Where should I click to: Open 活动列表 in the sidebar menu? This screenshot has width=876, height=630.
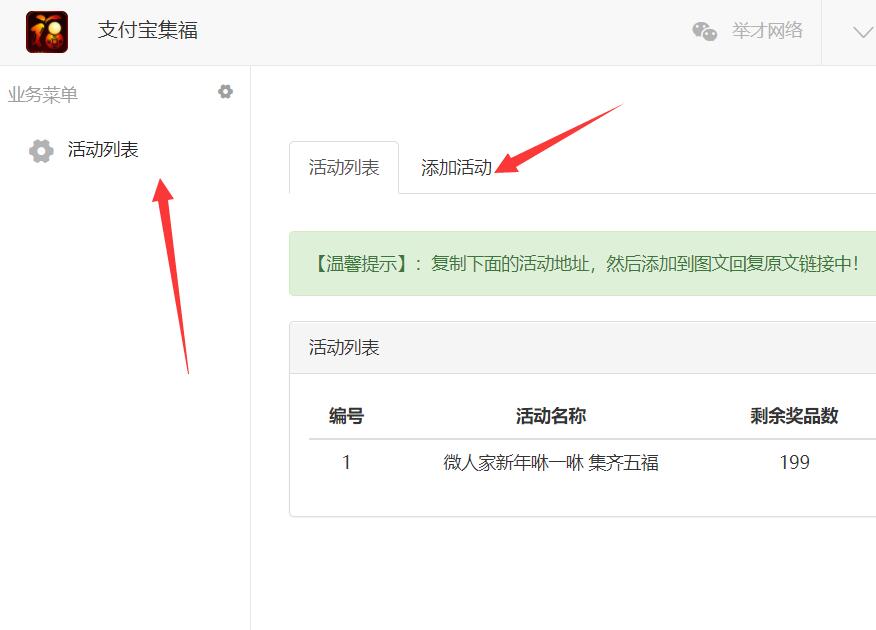103,150
